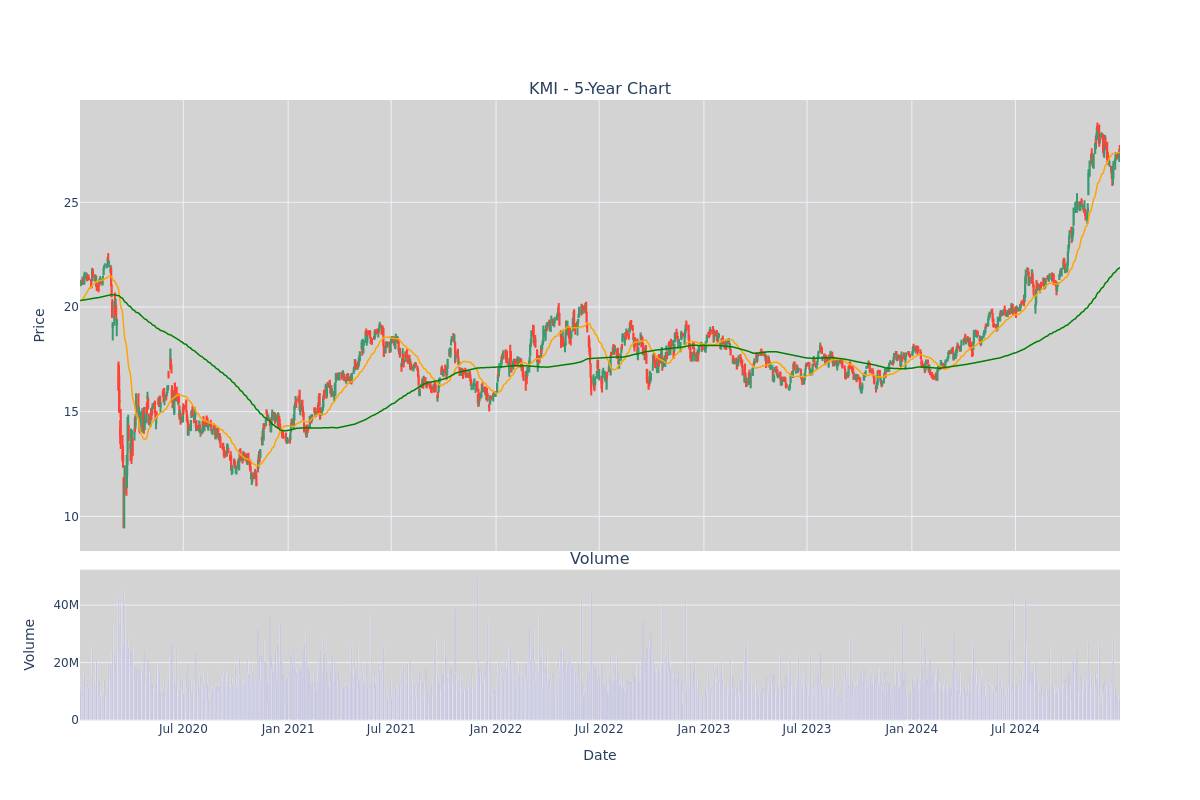Select the rotated "Volume" y-axis label
The height and width of the screenshot is (800, 1200).
pyautogui.click(x=31, y=644)
